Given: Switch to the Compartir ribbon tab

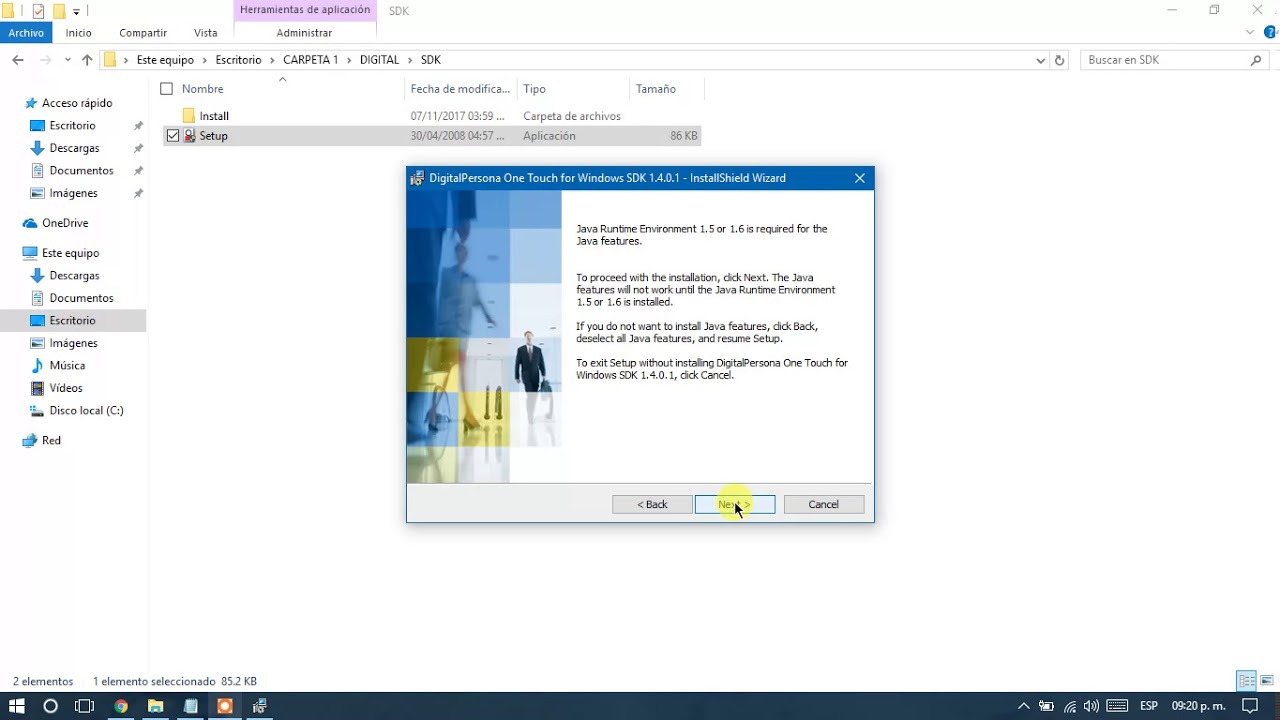Looking at the screenshot, I should [x=143, y=33].
